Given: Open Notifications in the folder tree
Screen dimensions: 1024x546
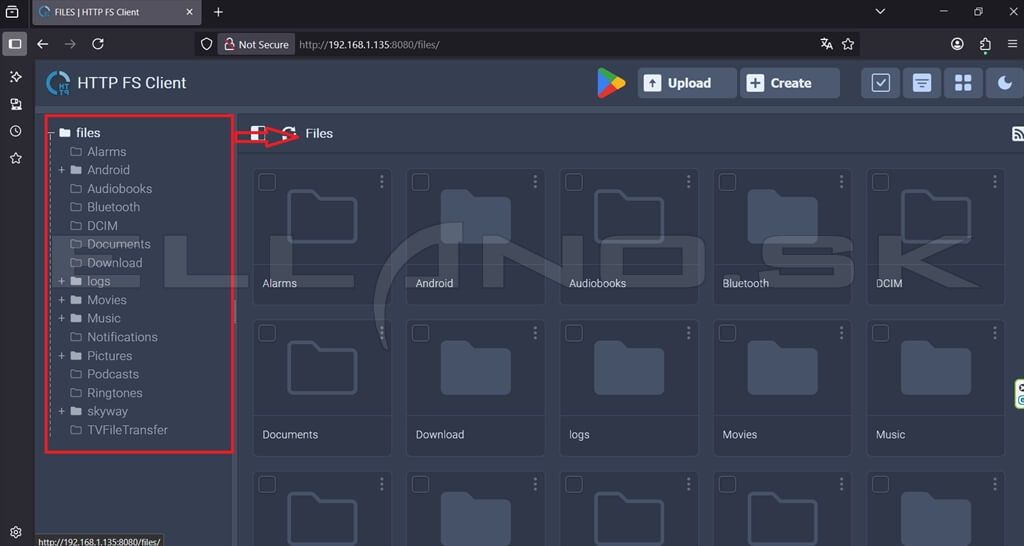Looking at the screenshot, I should tap(122, 337).
